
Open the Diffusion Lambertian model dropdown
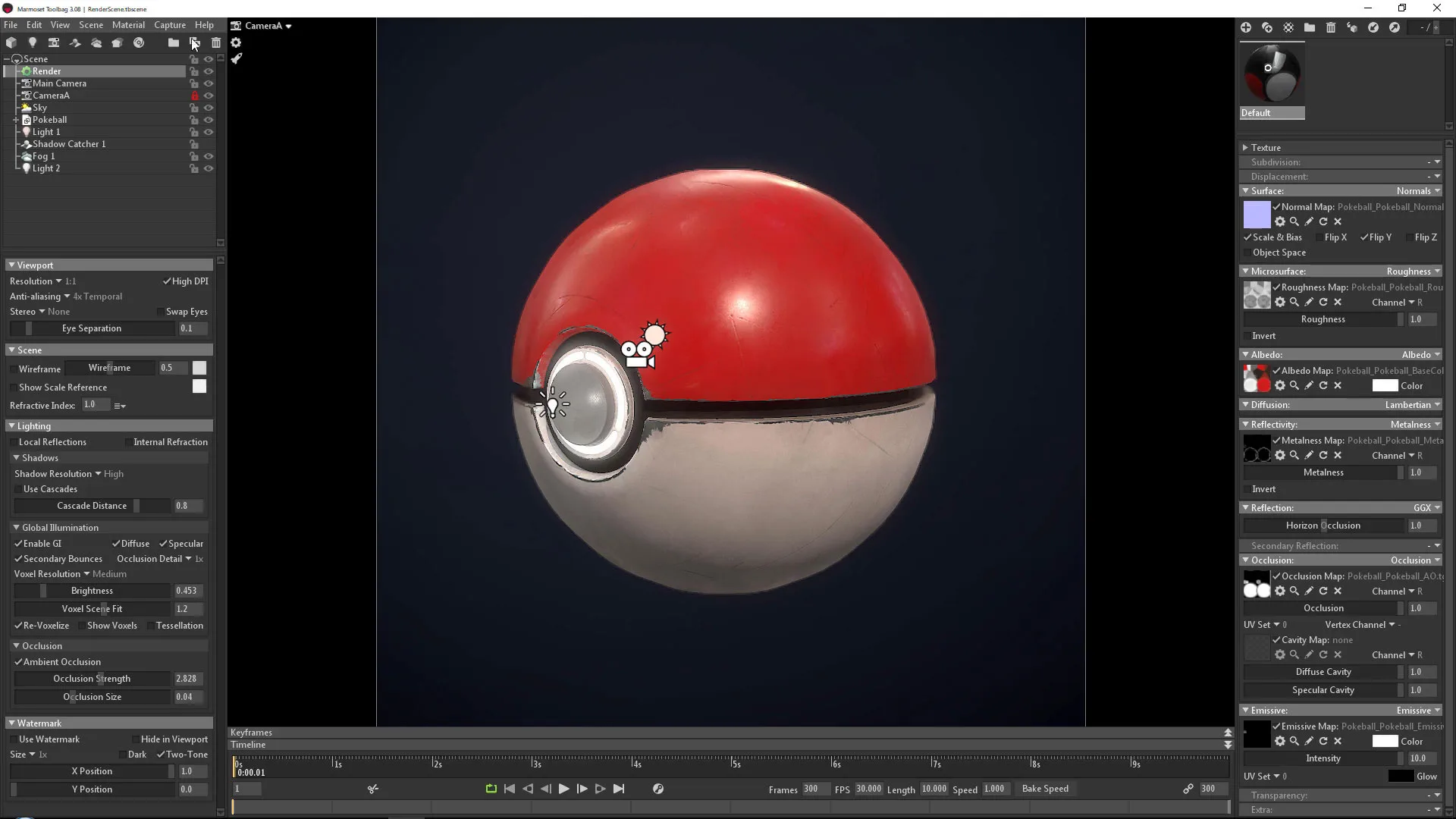pos(1412,405)
